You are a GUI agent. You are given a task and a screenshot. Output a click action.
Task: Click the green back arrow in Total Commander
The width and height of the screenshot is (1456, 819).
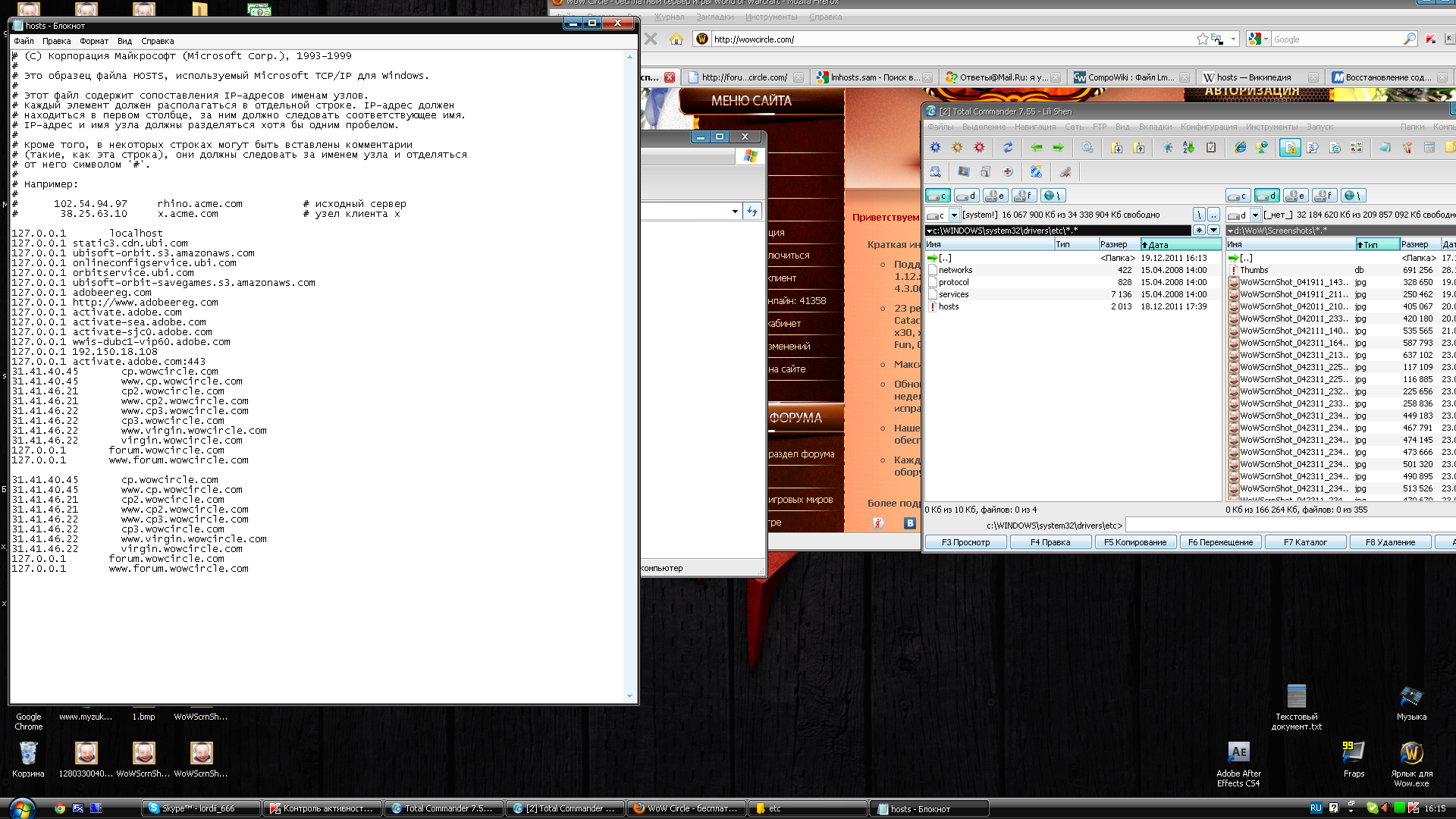(x=1037, y=148)
